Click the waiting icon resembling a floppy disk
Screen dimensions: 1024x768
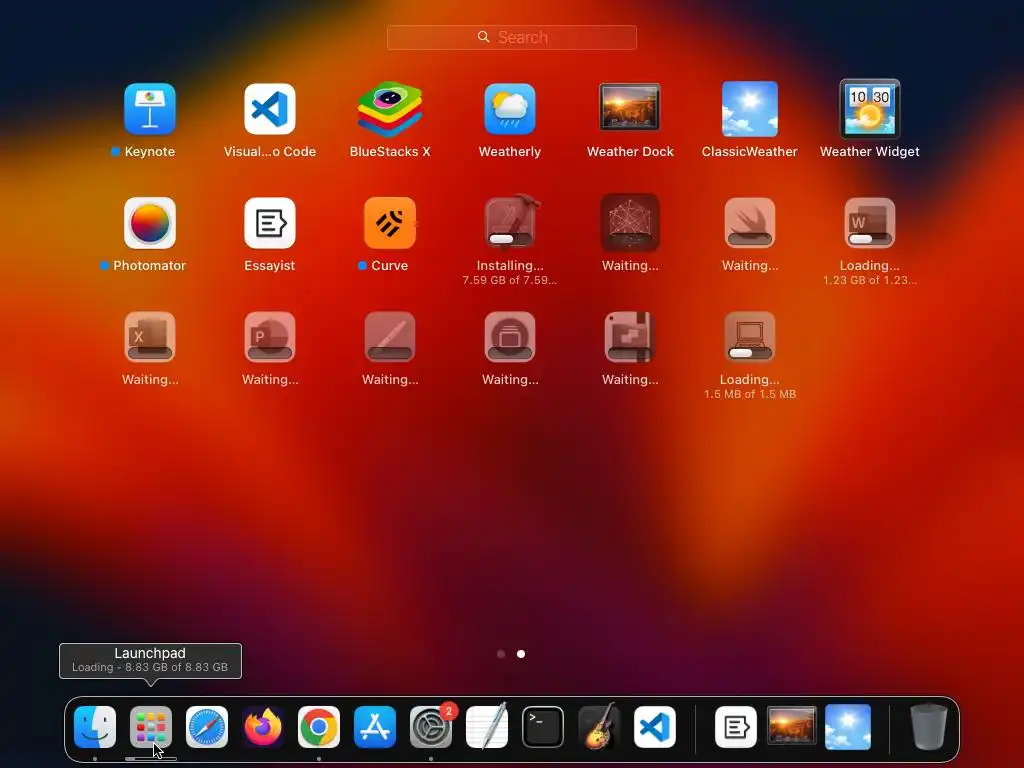[x=630, y=337]
